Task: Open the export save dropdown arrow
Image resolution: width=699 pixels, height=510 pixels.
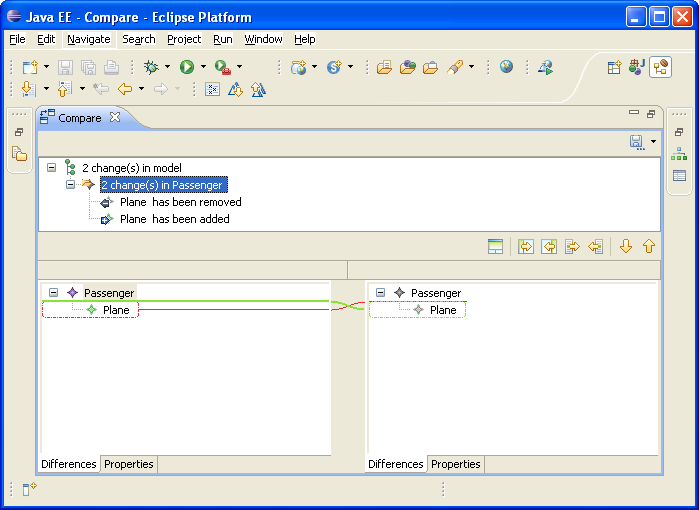Action: coord(653,142)
